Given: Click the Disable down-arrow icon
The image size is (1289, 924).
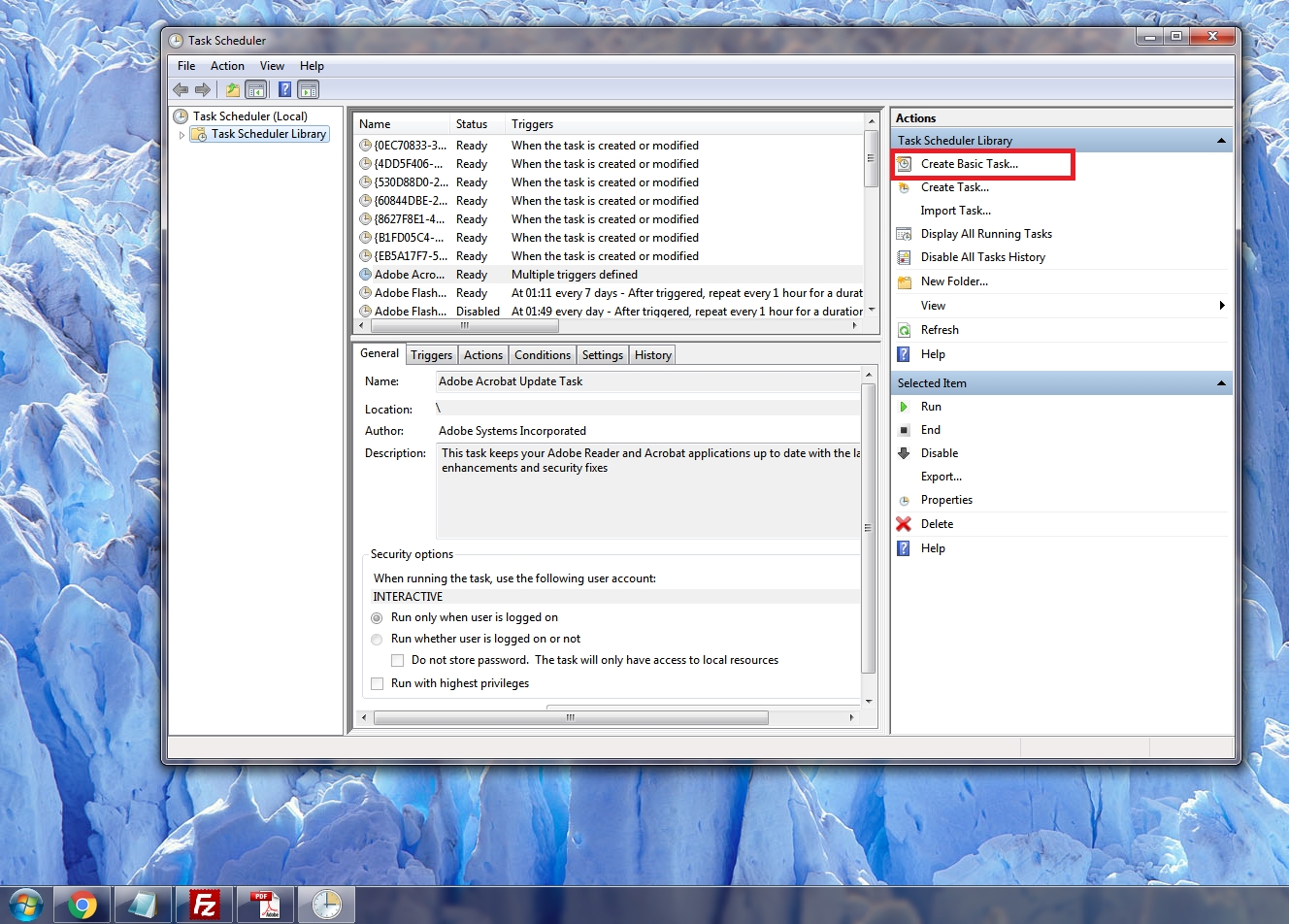Looking at the screenshot, I should (904, 453).
